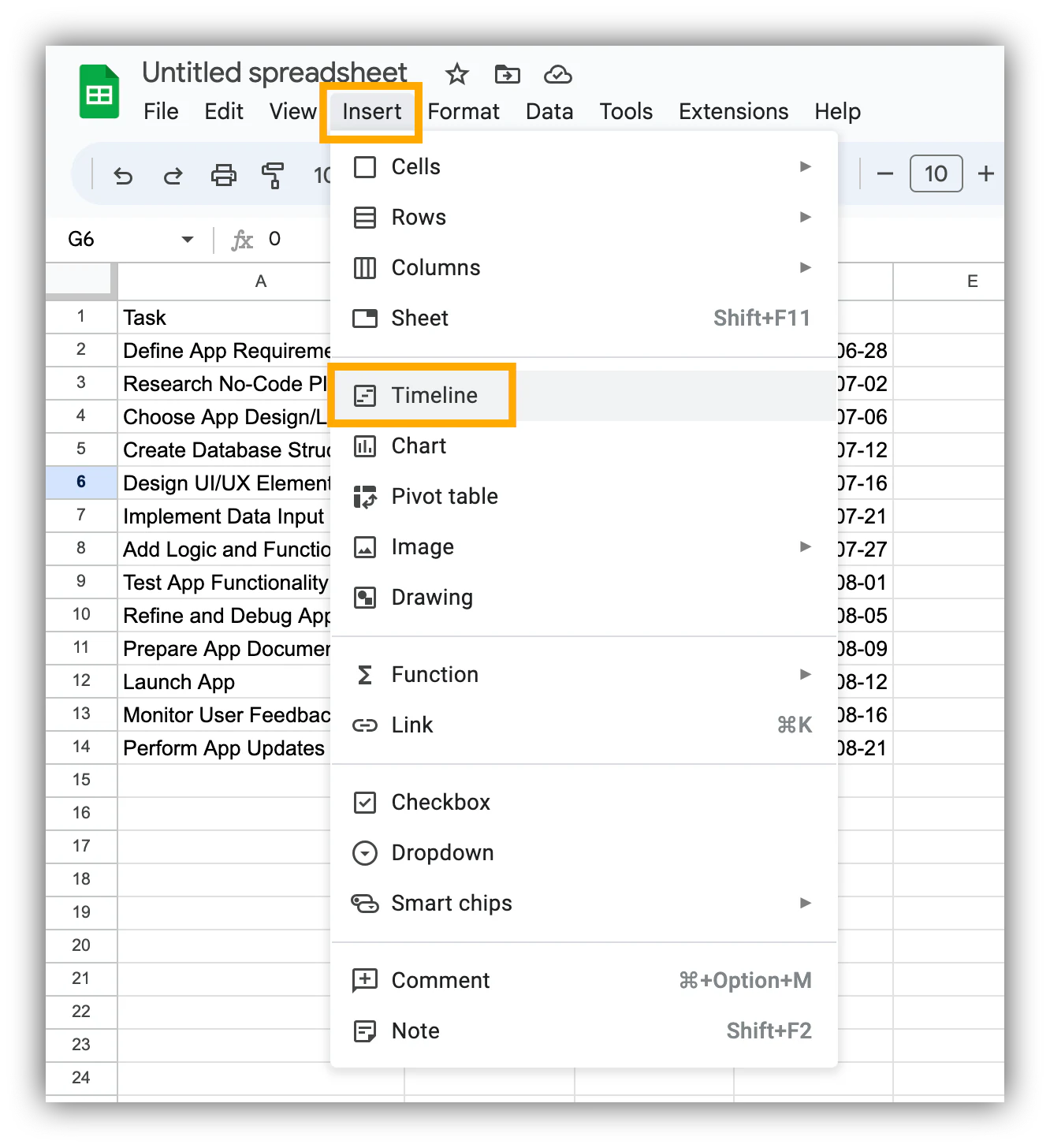Click the Pivot table icon

365,497
